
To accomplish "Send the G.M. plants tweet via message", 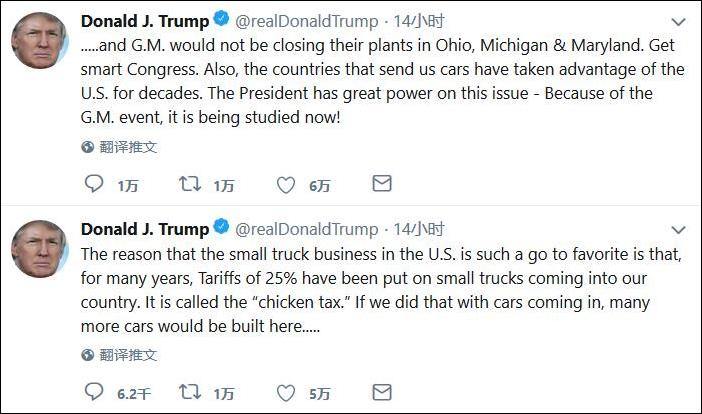I will click(381, 184).
